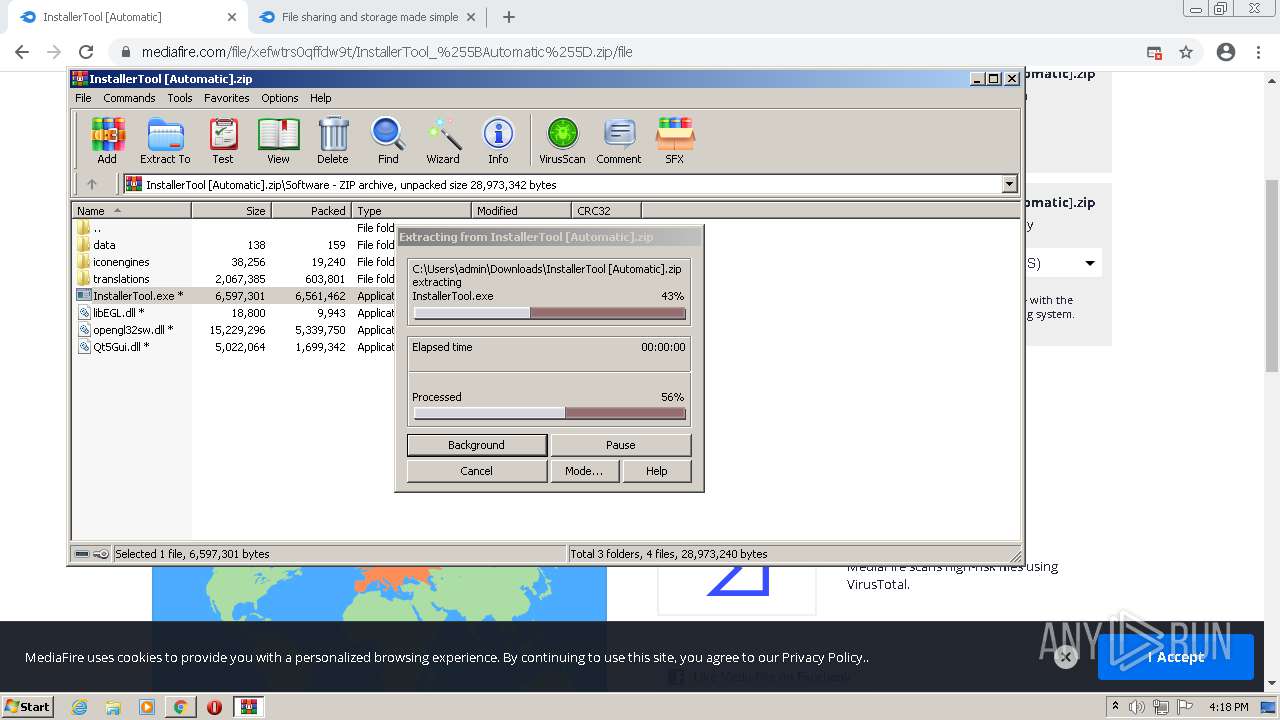Click Internet Explorer taskbar icon
Screen dimensions: 1280x720
point(80,707)
